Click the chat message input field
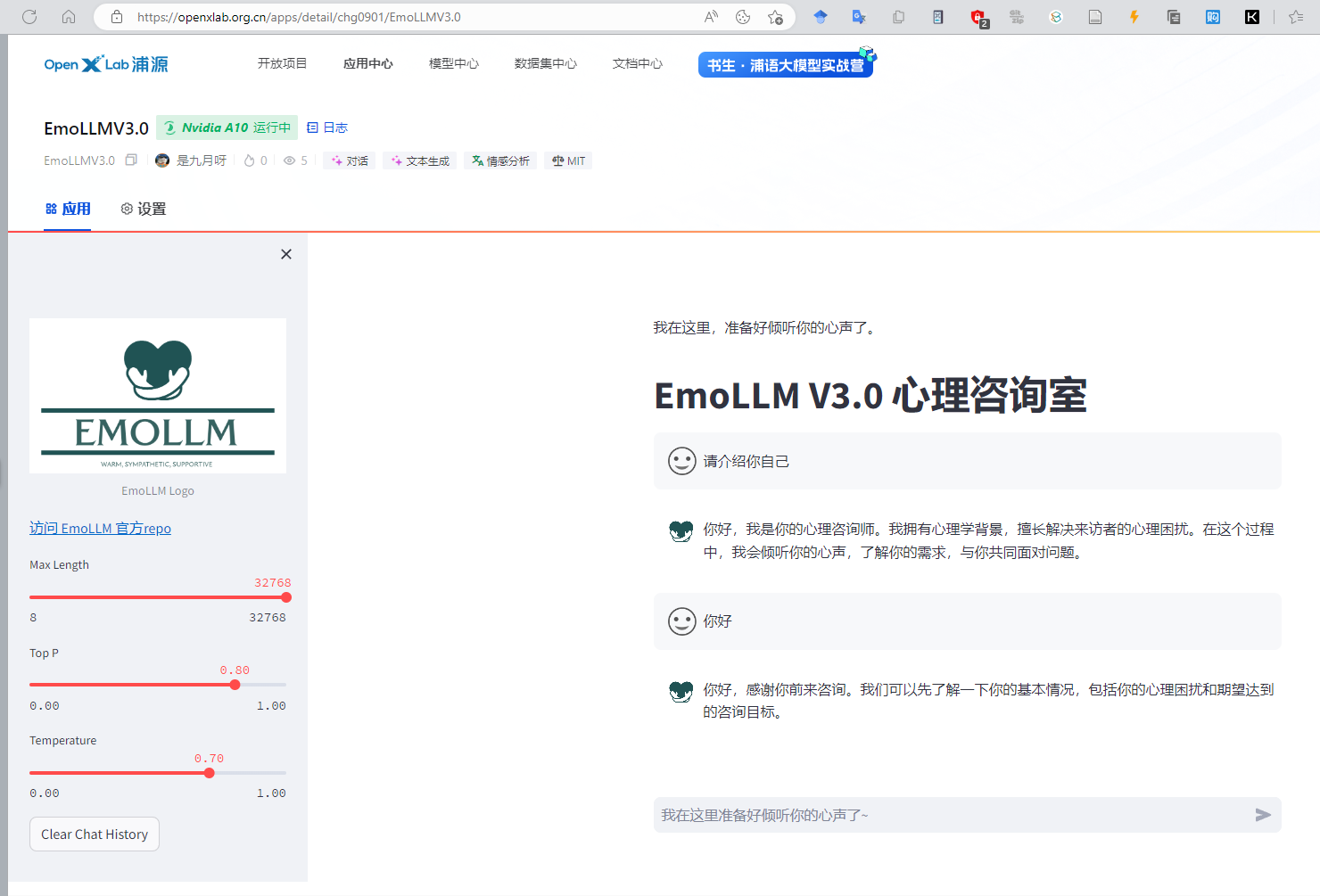The height and width of the screenshot is (896, 1320). (x=892, y=814)
